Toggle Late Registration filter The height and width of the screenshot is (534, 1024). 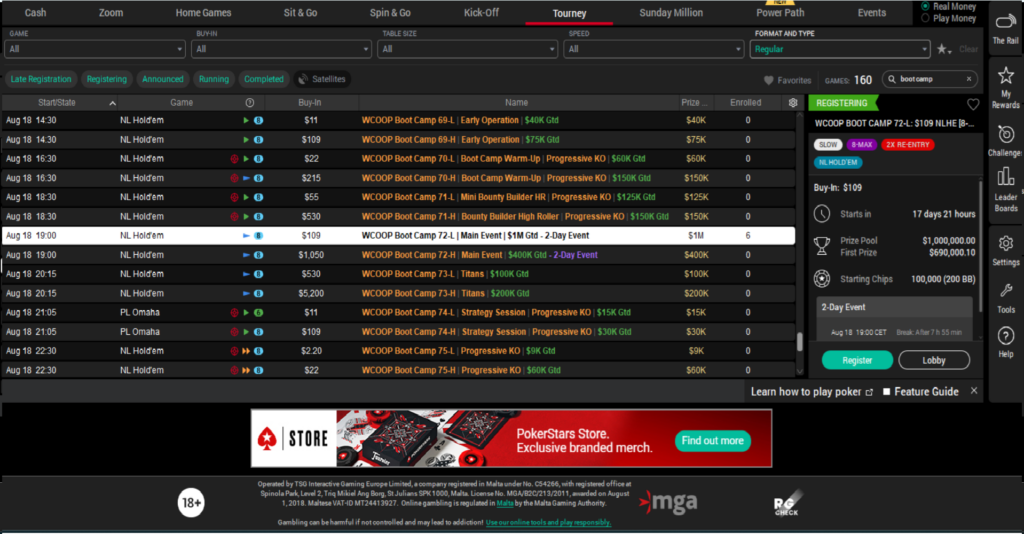coord(40,79)
